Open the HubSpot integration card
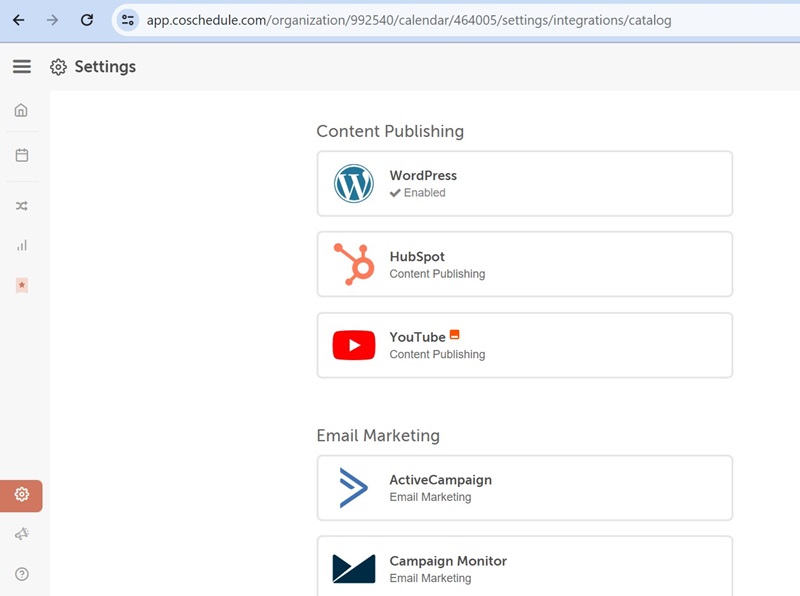 524,265
